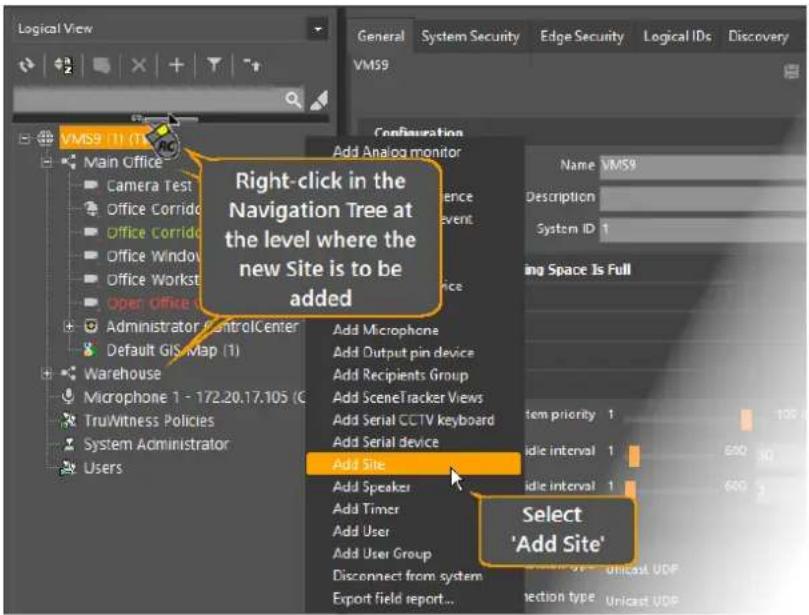The width and height of the screenshot is (809, 615).
Task: Adjust the second idle interval slider
Action: [630, 488]
